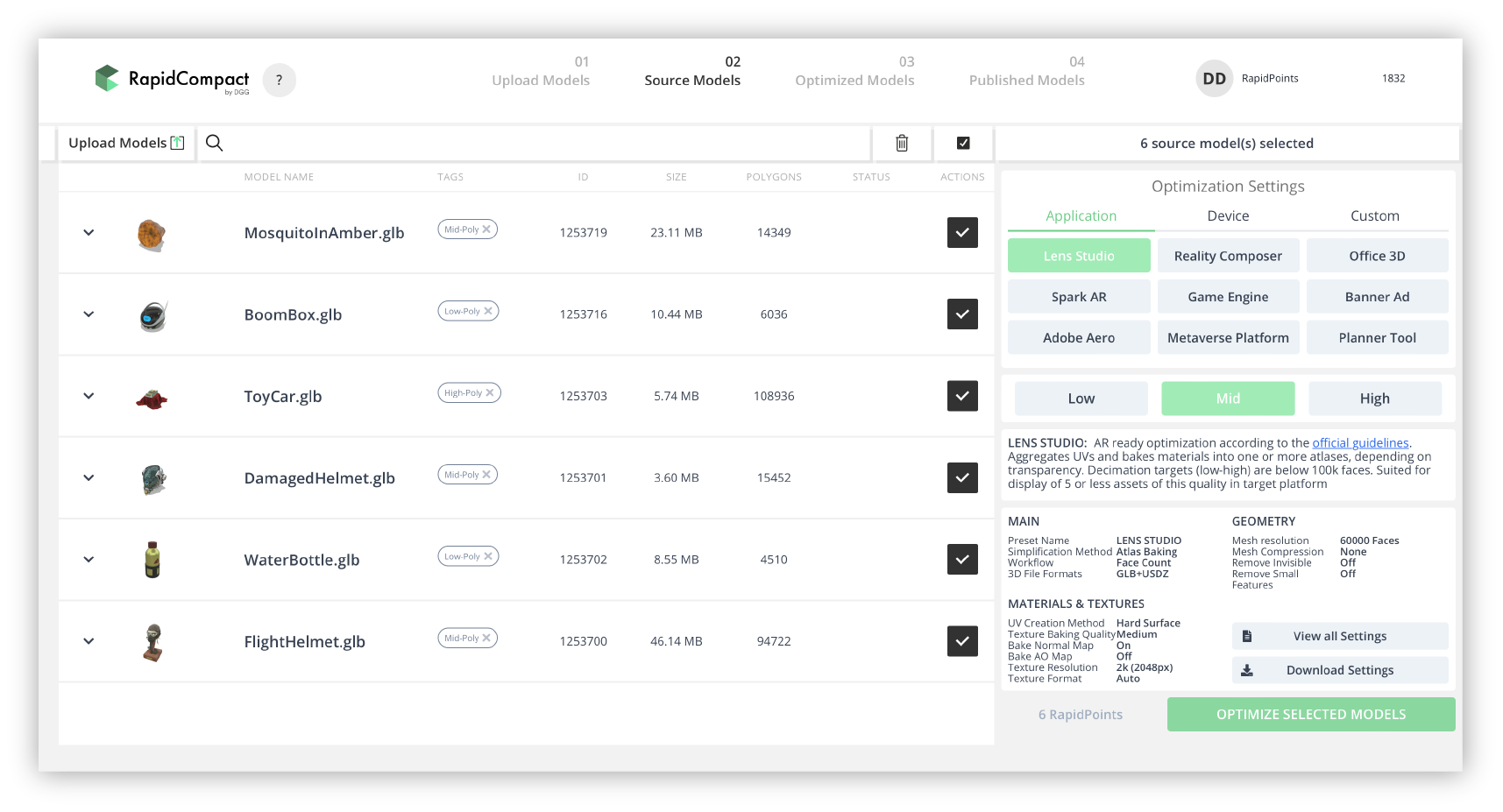Choose the Lens Studio preset
1503x812 pixels.
[1079, 256]
